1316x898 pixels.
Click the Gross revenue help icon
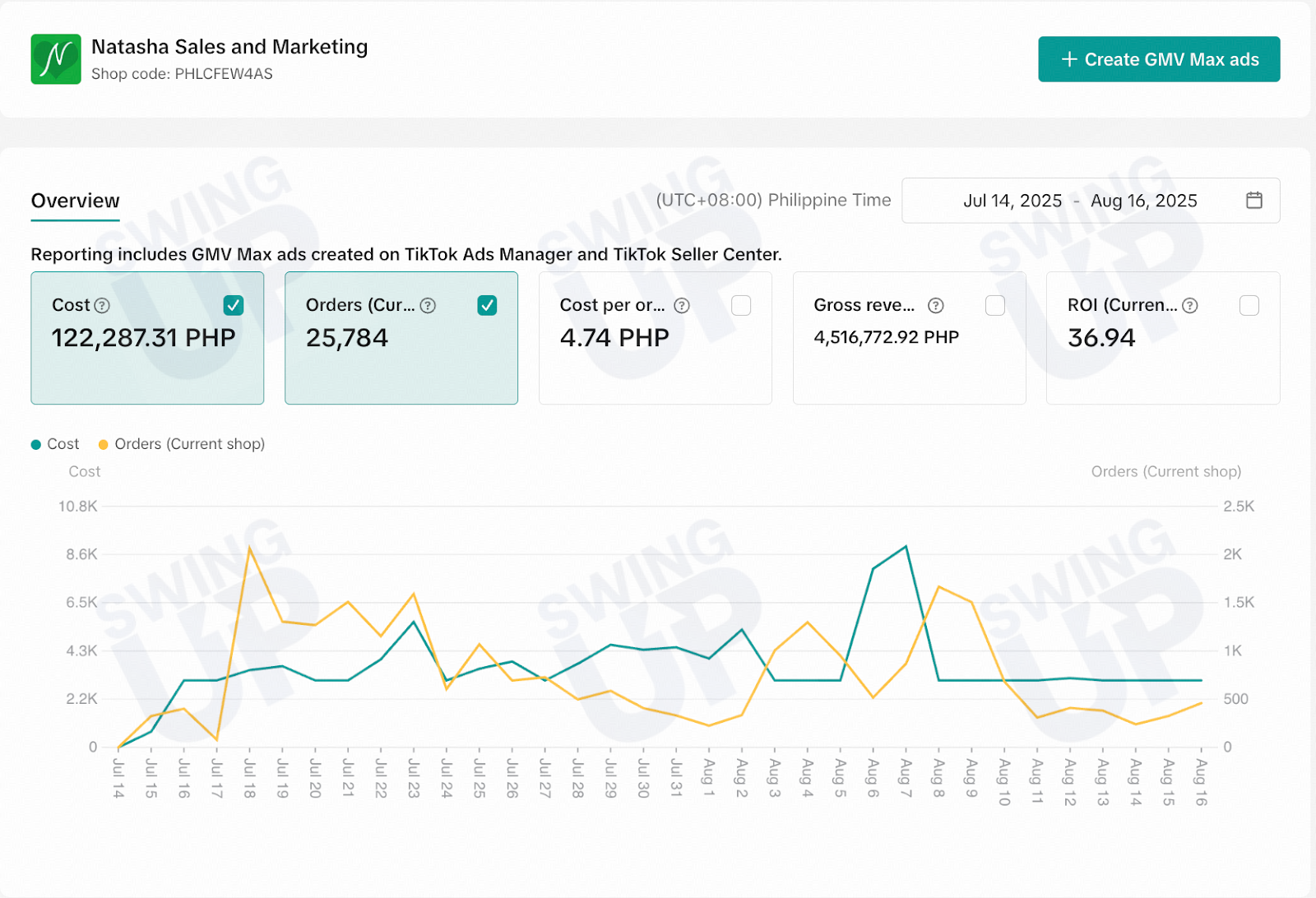(x=936, y=306)
